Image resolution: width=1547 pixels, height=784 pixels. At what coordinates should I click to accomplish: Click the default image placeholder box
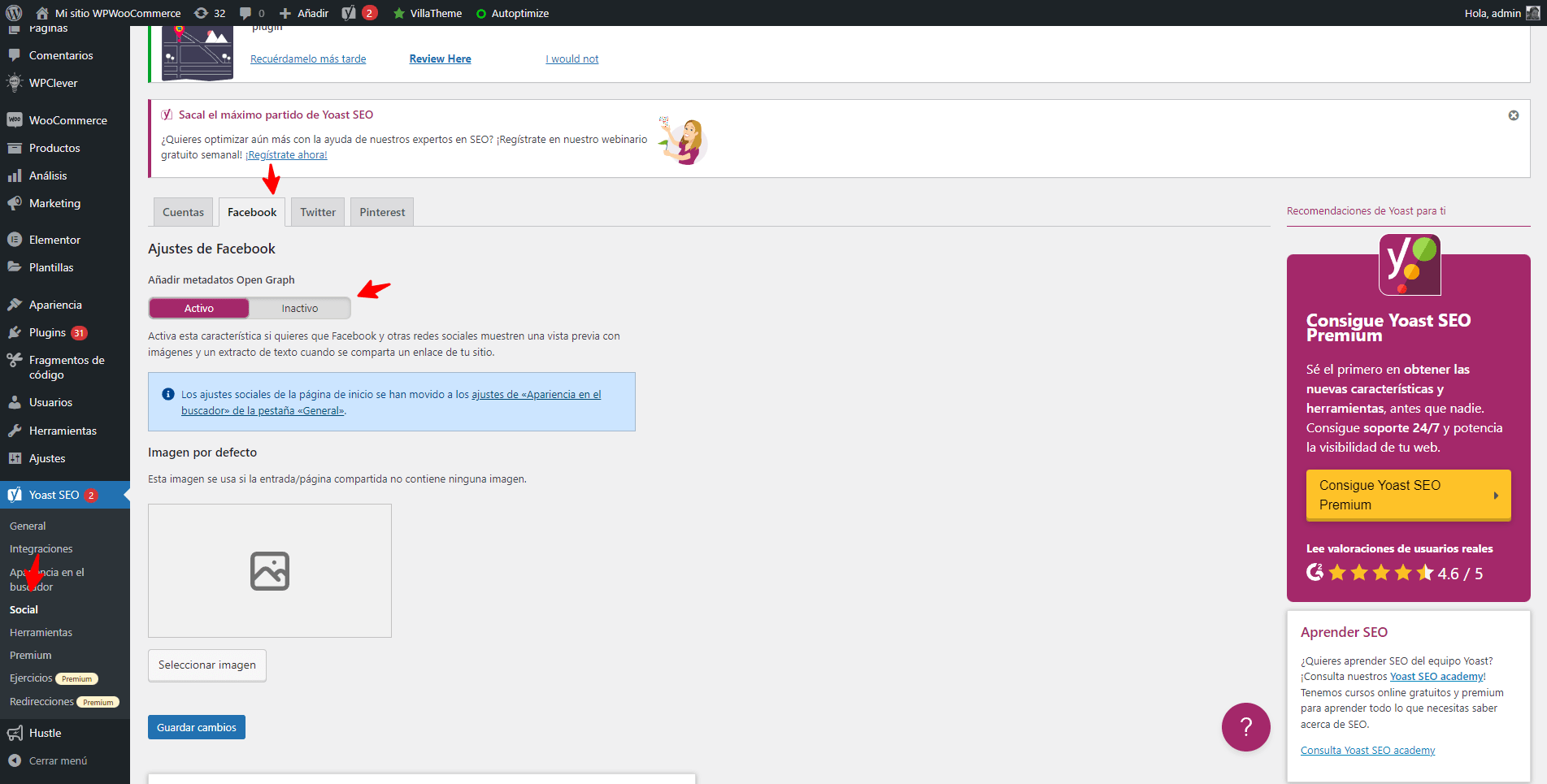pyautogui.click(x=270, y=570)
